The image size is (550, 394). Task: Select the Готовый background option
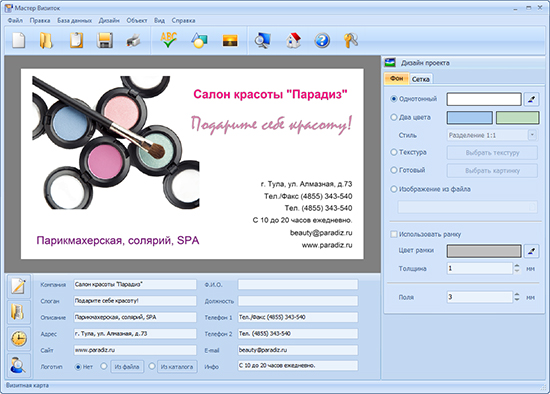[x=394, y=170]
